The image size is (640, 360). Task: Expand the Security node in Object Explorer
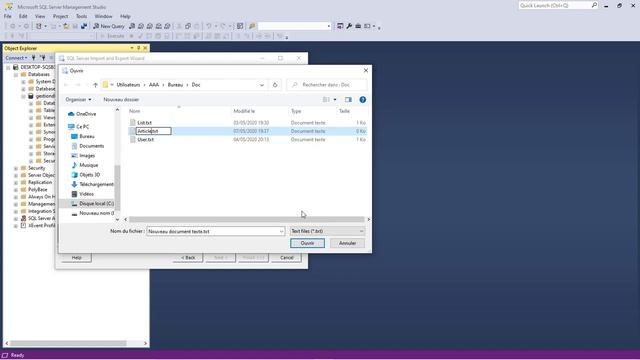point(16,168)
